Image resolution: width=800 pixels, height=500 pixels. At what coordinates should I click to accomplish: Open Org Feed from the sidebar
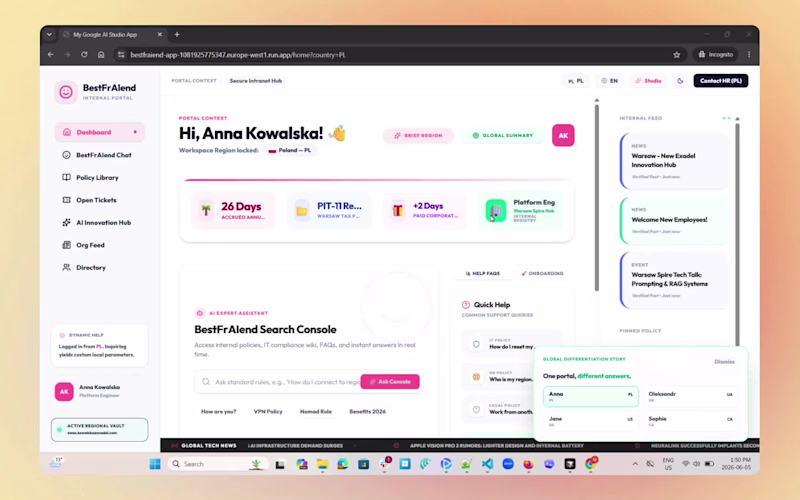coord(99,245)
